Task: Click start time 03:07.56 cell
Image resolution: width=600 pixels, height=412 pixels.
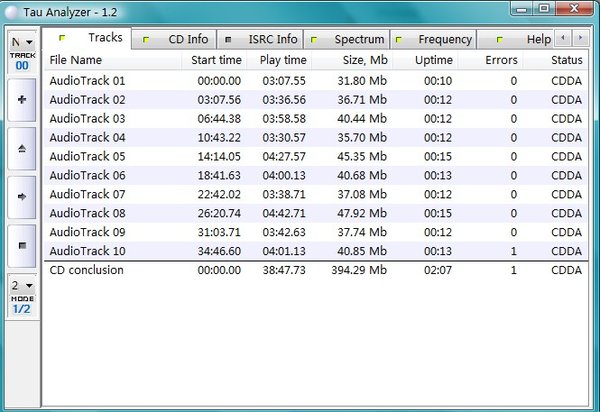Action: [219, 100]
